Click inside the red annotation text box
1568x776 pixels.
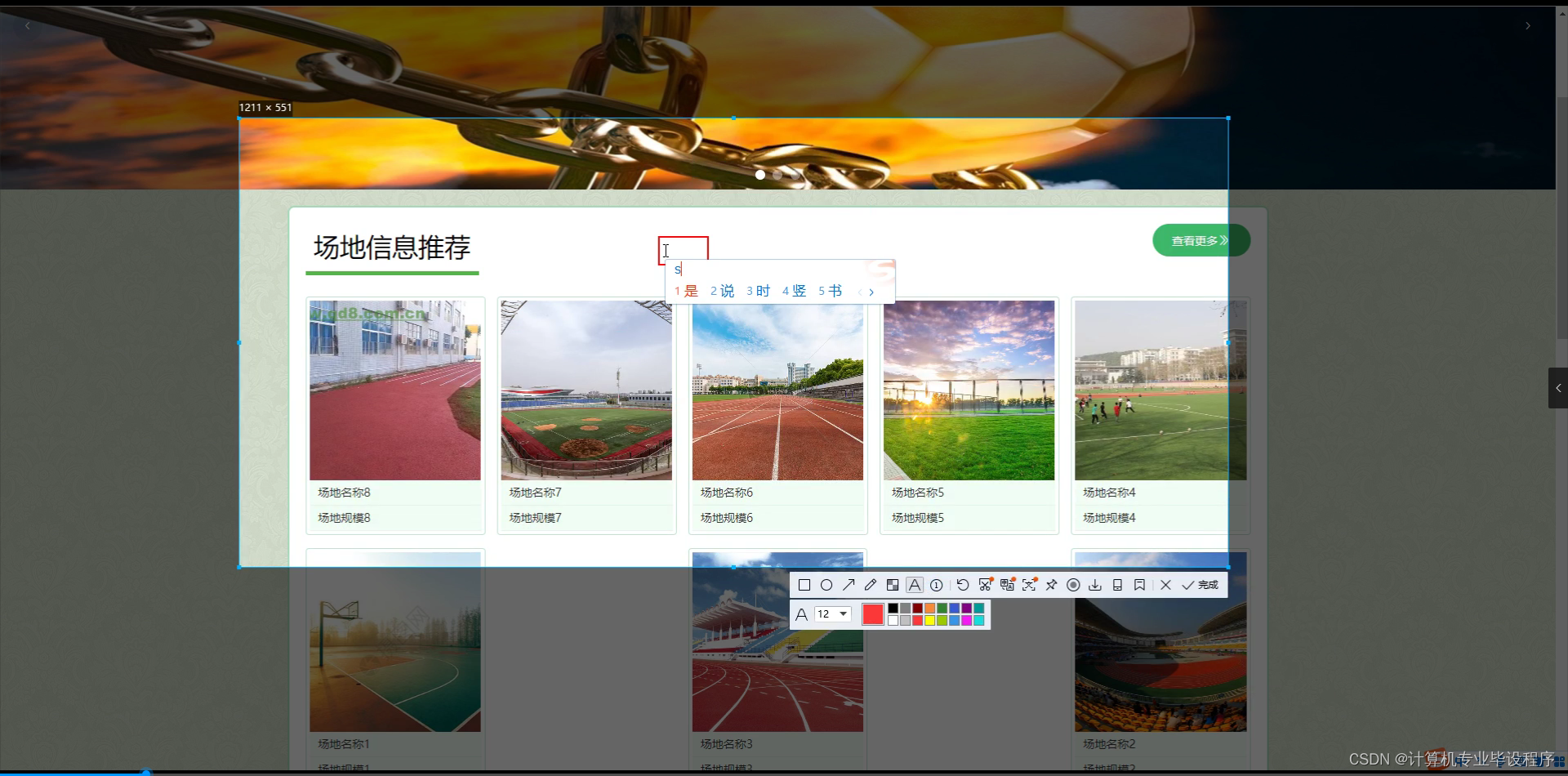[x=684, y=250]
